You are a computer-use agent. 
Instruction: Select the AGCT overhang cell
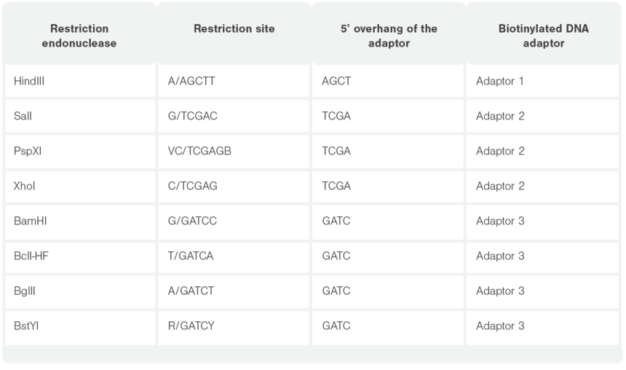pyautogui.click(x=388, y=81)
